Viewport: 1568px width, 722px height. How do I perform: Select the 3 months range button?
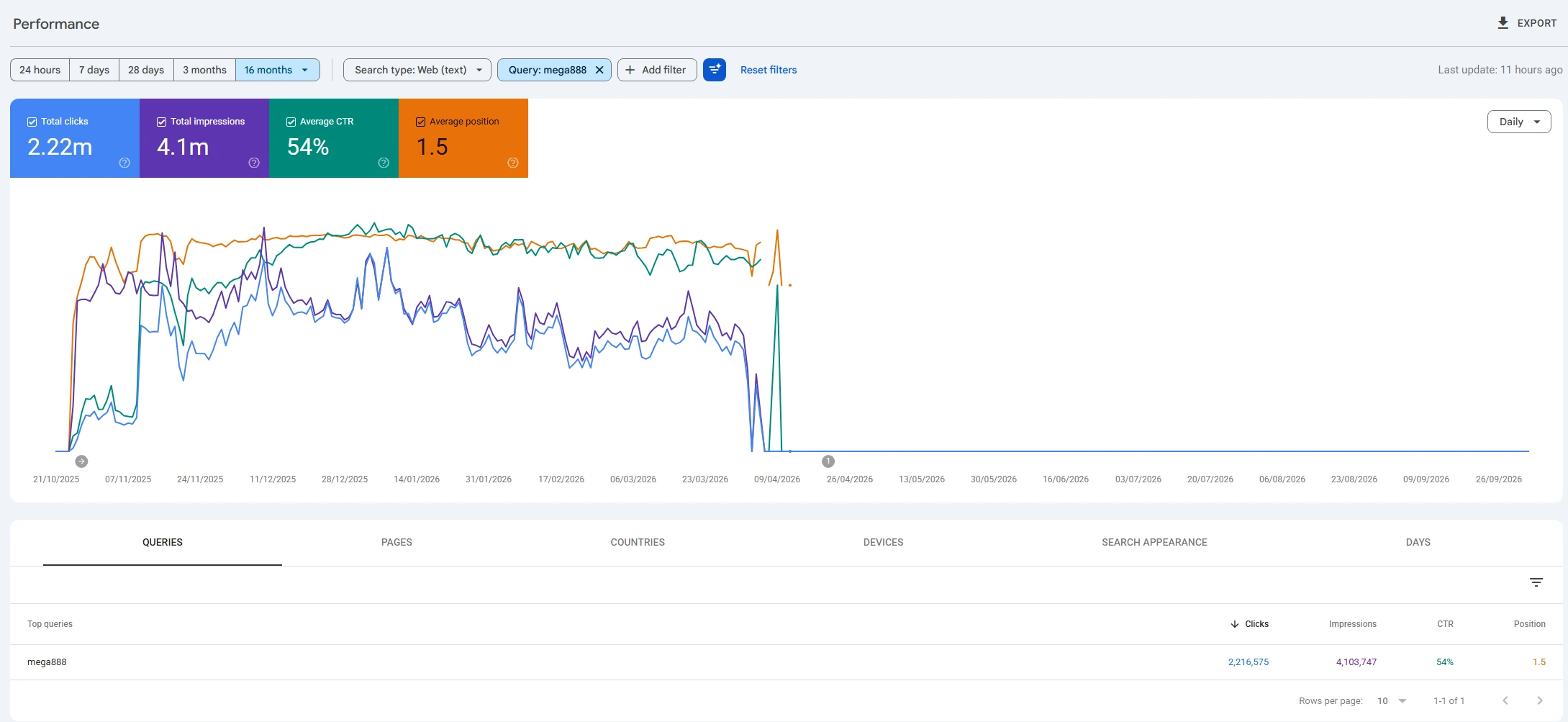pyautogui.click(x=204, y=70)
